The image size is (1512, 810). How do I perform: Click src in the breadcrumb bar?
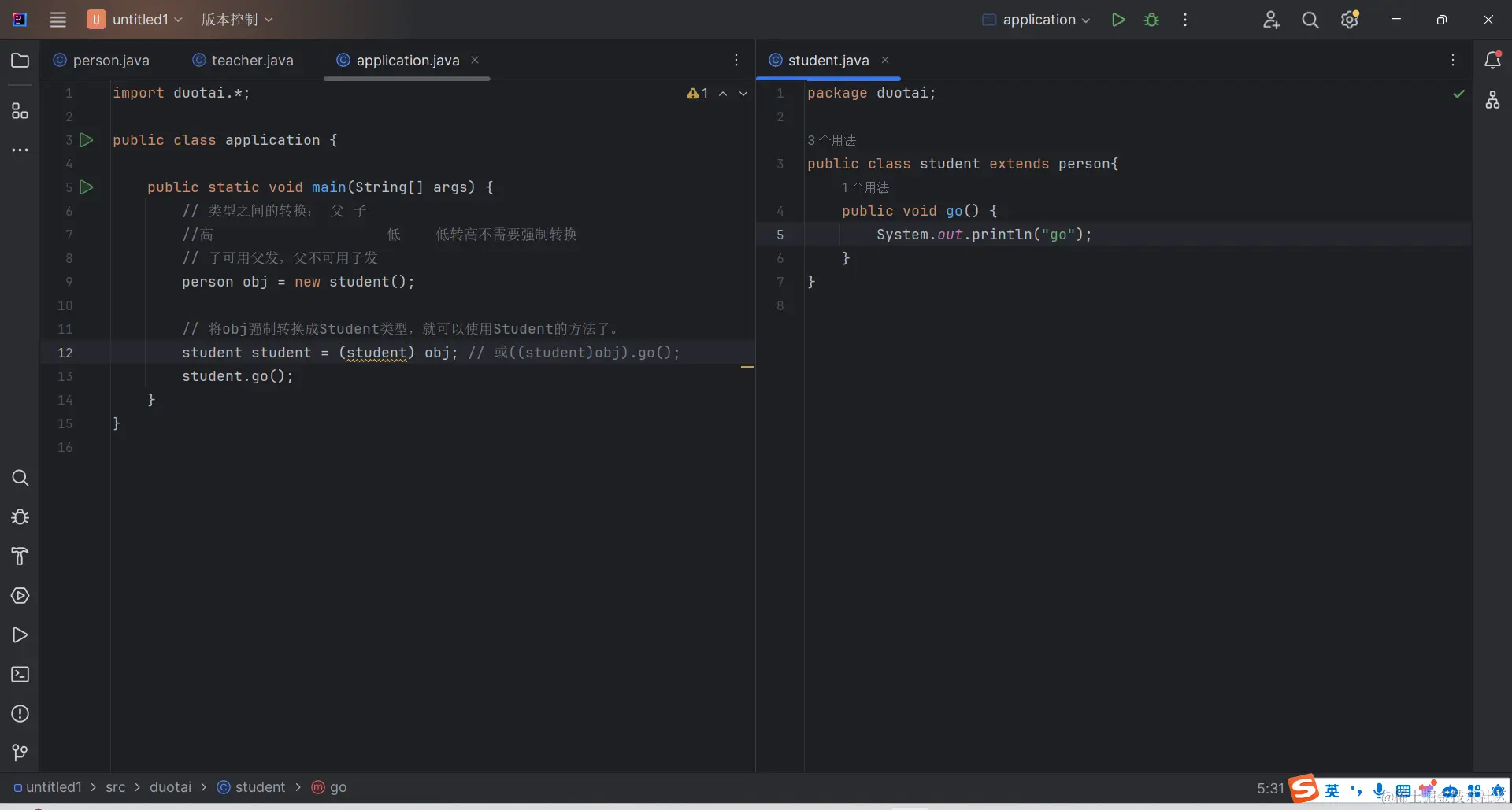(116, 787)
